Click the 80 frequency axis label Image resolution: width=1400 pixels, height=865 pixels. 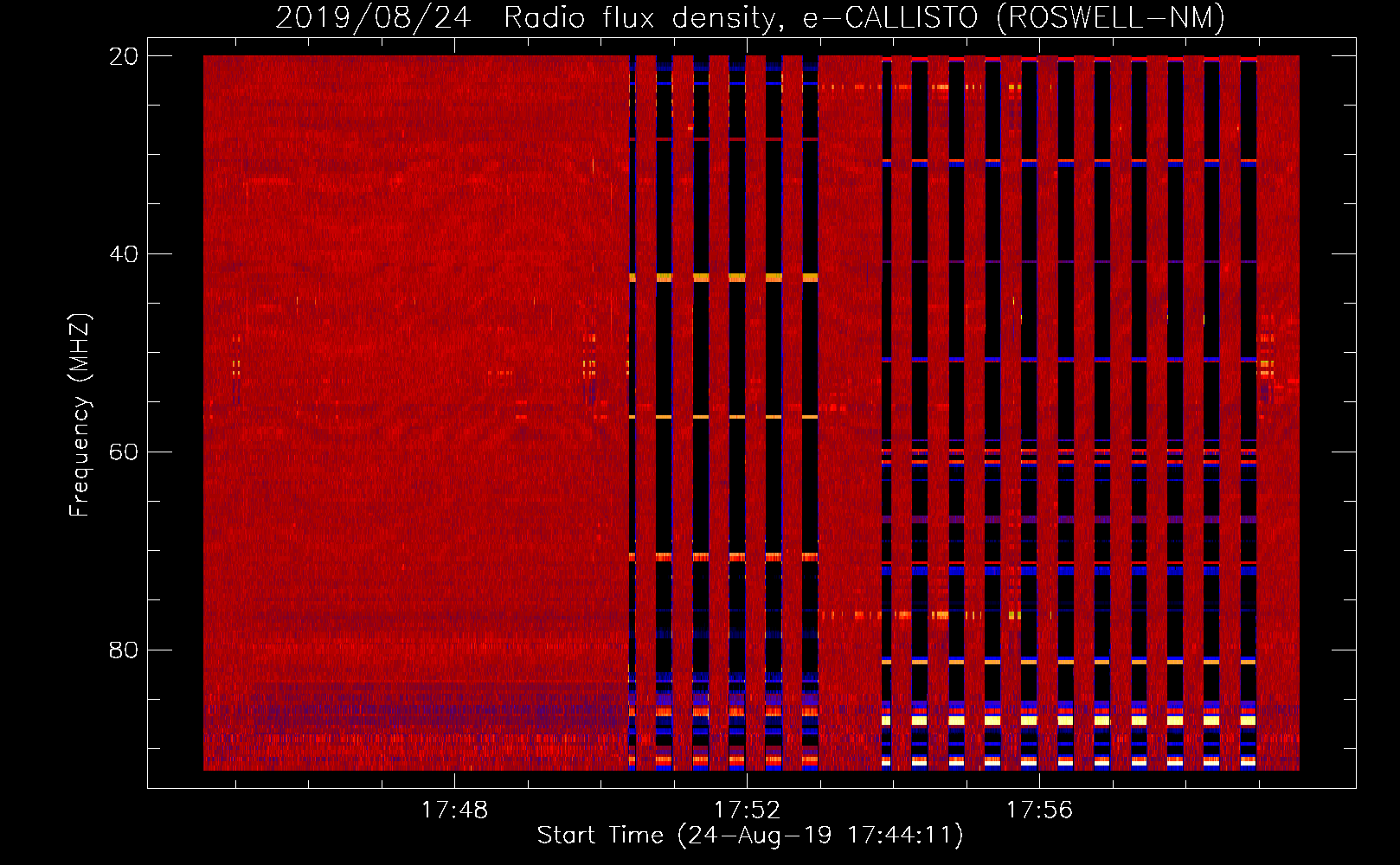[x=124, y=650]
